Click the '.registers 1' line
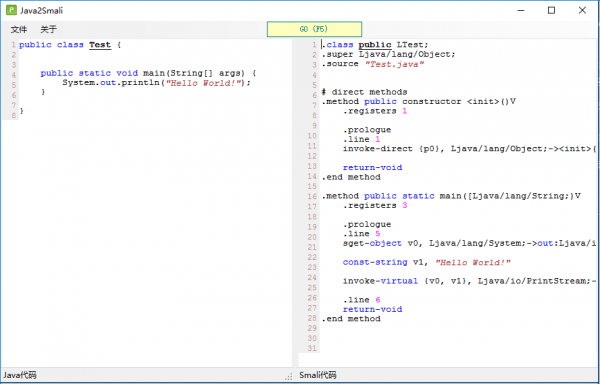Viewport: 600px width, 384px height. click(375, 111)
